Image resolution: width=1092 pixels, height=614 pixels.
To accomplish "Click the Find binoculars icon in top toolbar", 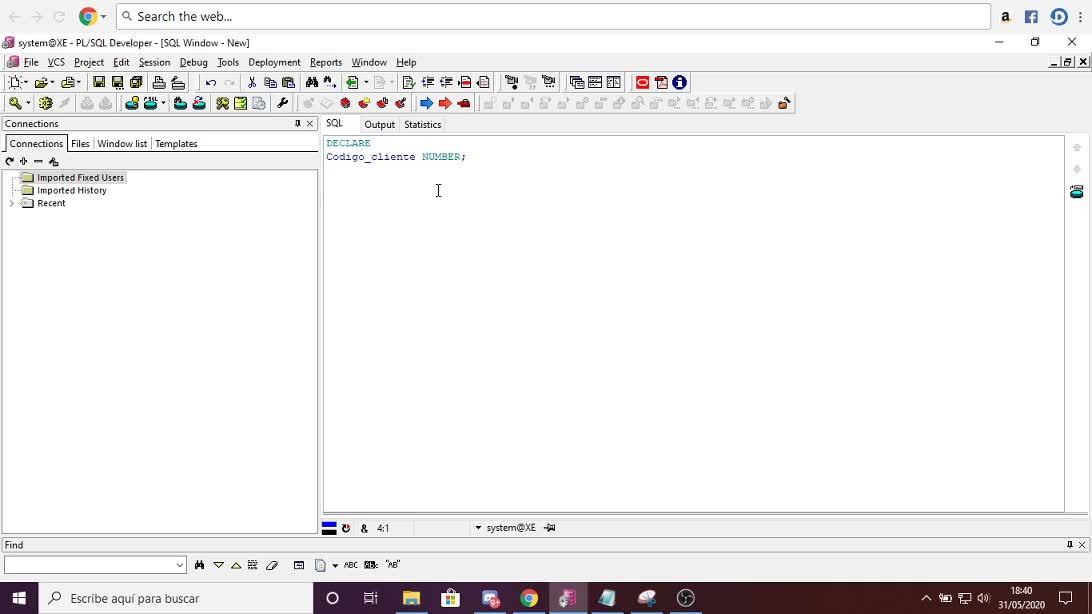I will 311,83.
